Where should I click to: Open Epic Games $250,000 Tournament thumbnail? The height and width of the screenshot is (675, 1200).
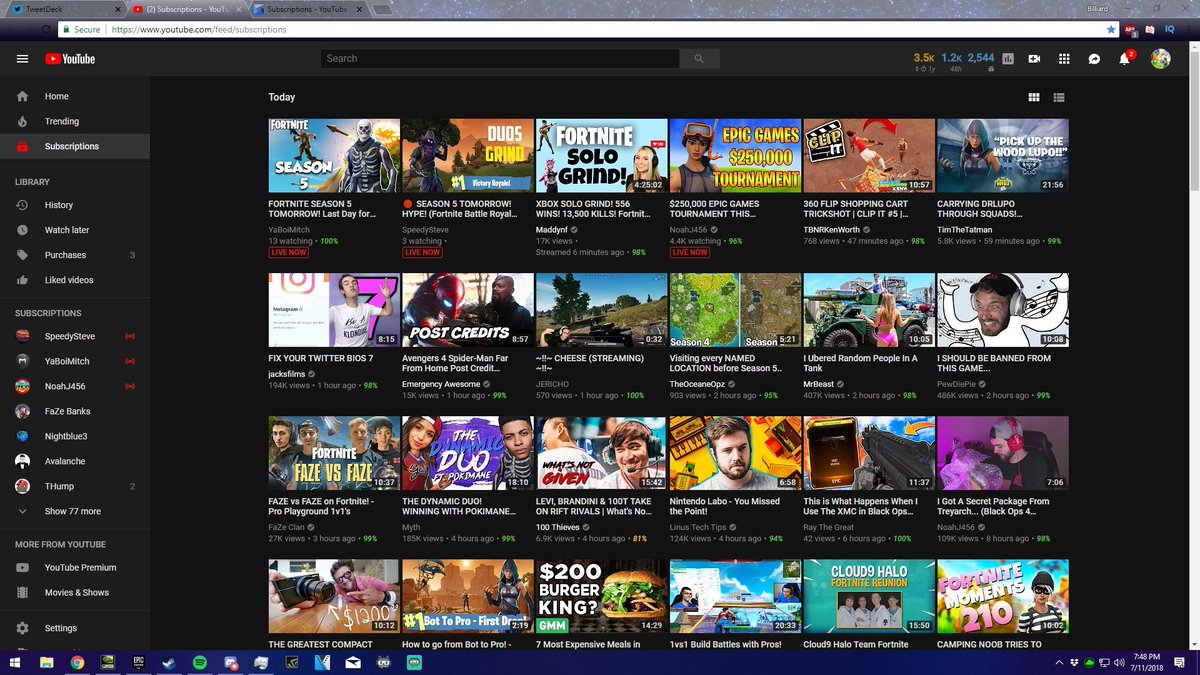735,156
